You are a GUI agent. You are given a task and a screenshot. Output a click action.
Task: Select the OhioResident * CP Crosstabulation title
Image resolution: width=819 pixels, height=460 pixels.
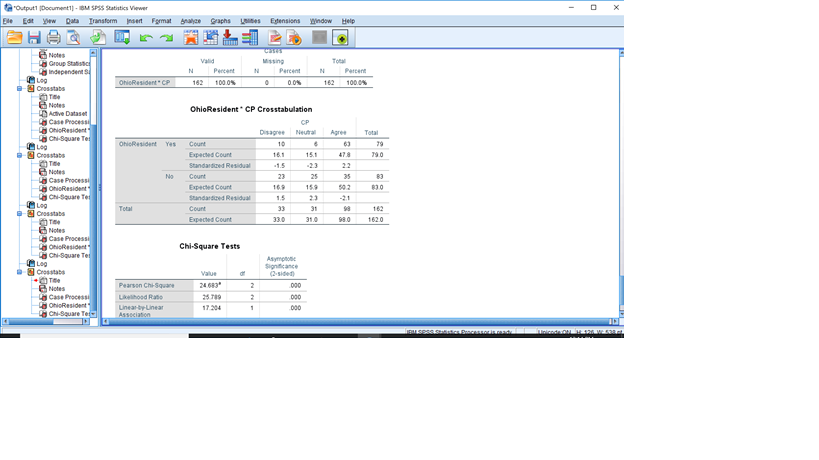click(x=251, y=109)
